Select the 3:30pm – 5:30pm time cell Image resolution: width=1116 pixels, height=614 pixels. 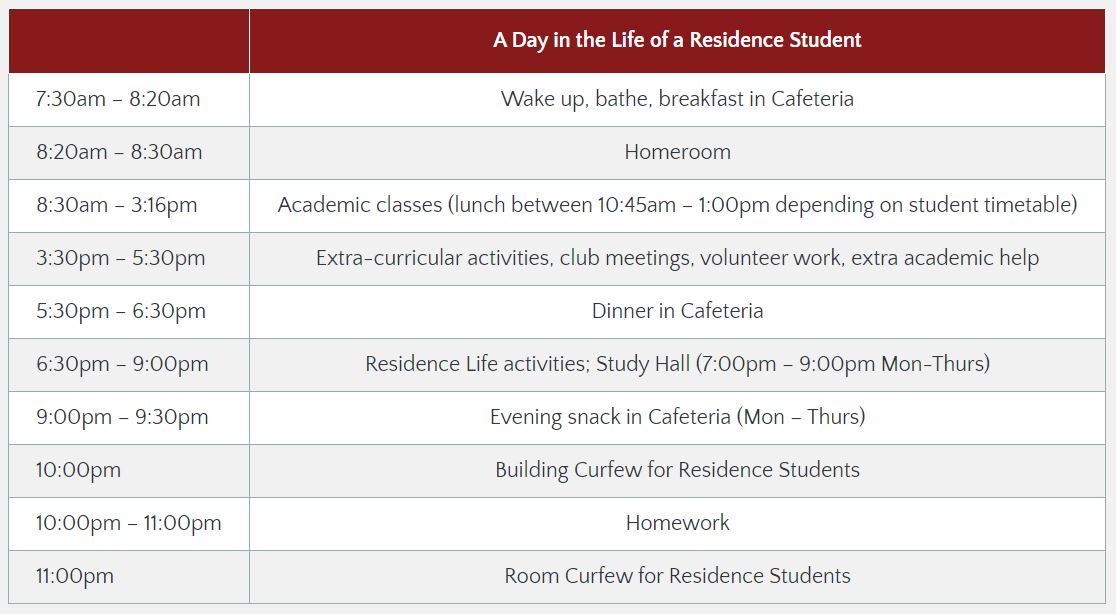point(121,258)
